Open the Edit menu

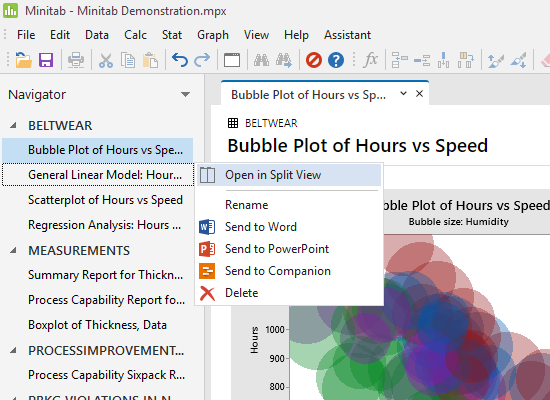point(60,35)
